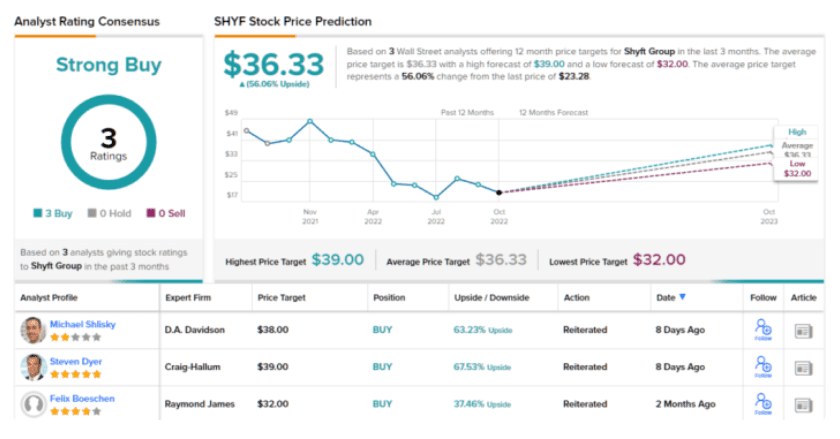
Task: Open Michael Shlisky analyst profile link
Action: point(83,325)
